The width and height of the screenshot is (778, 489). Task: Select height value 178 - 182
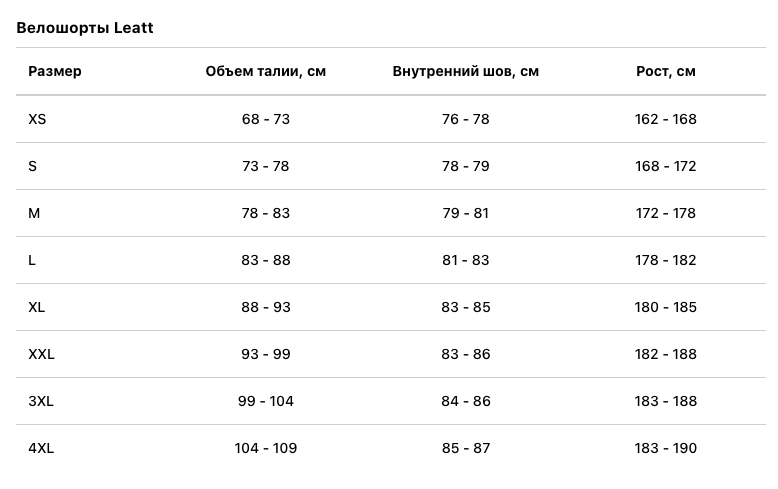coord(666,260)
